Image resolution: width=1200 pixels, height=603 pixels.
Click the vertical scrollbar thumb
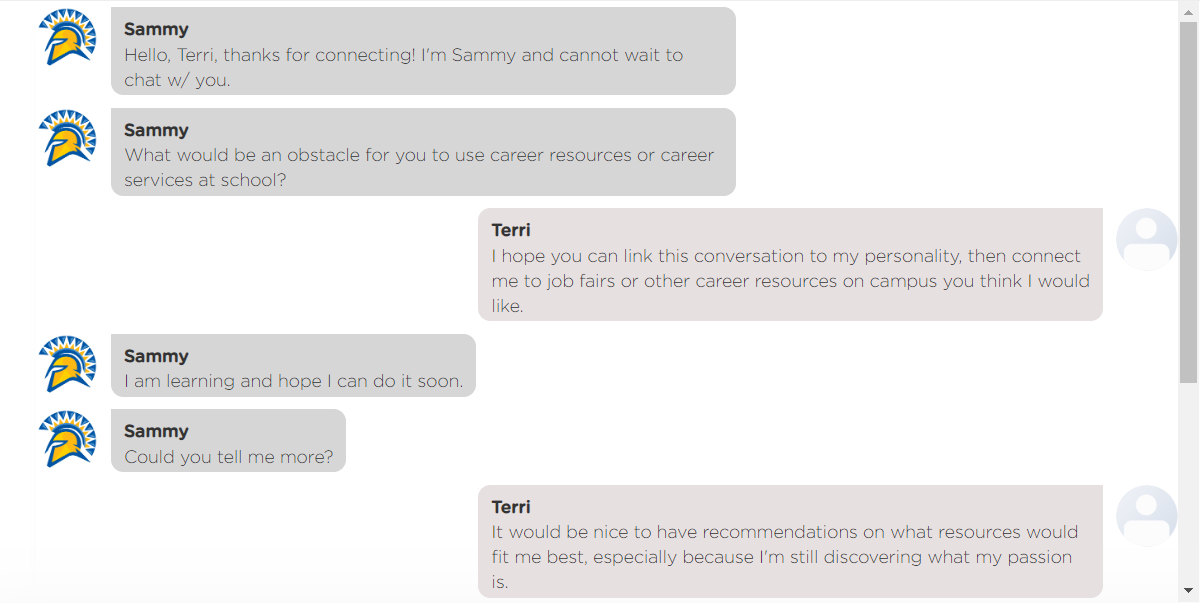tap(1188, 202)
